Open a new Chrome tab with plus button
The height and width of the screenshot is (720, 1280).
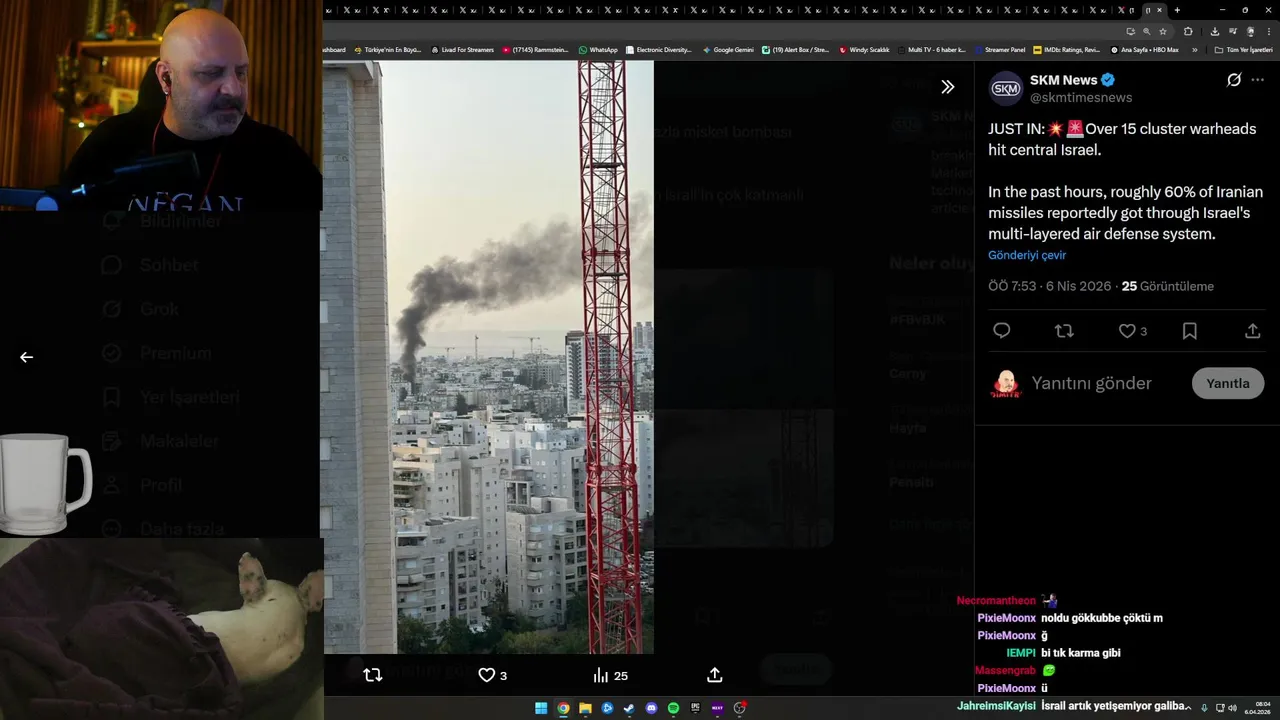pyautogui.click(x=1177, y=10)
